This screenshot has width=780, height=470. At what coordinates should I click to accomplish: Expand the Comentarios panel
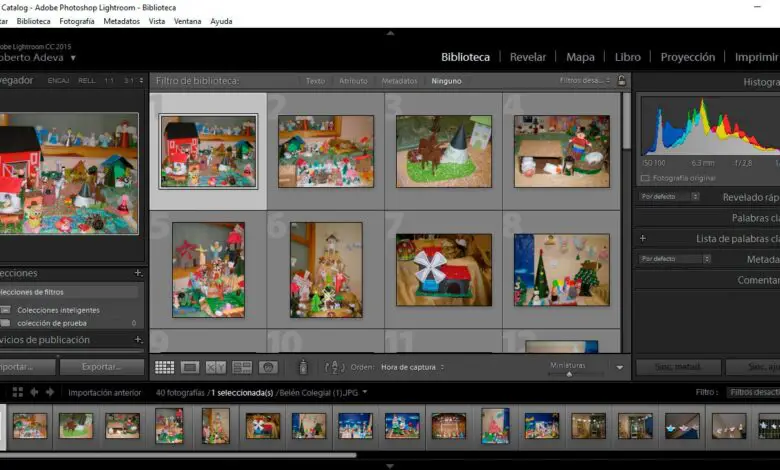tap(758, 280)
